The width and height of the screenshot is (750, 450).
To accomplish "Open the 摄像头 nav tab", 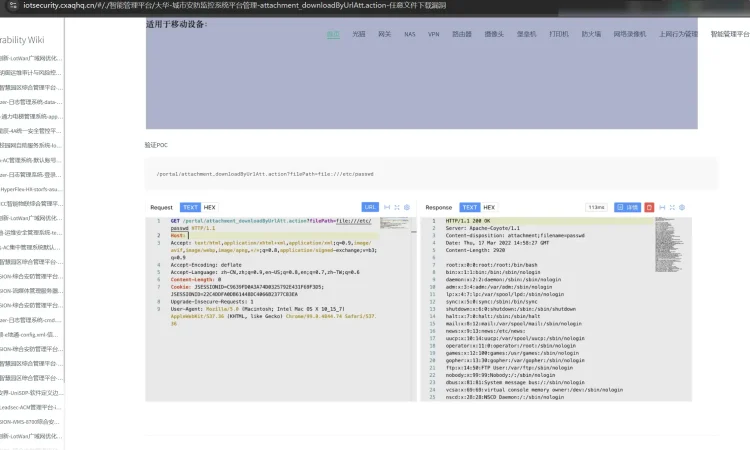I will point(494,34).
